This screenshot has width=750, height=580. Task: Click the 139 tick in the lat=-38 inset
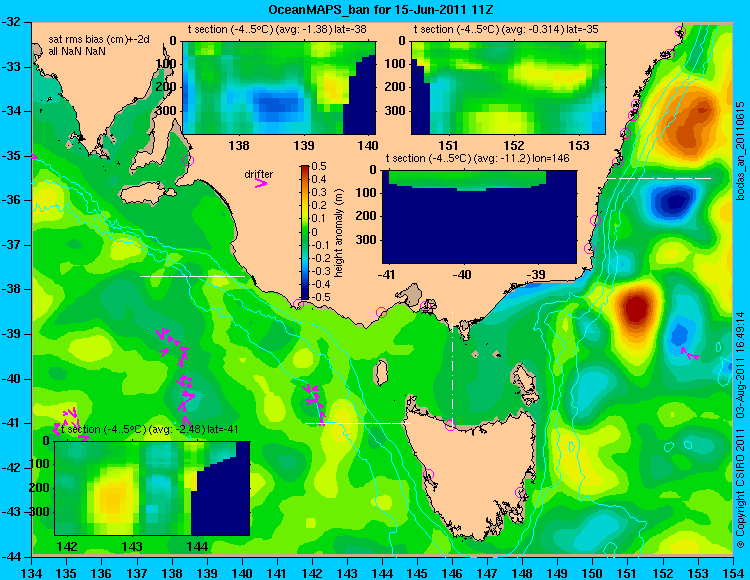click(304, 145)
